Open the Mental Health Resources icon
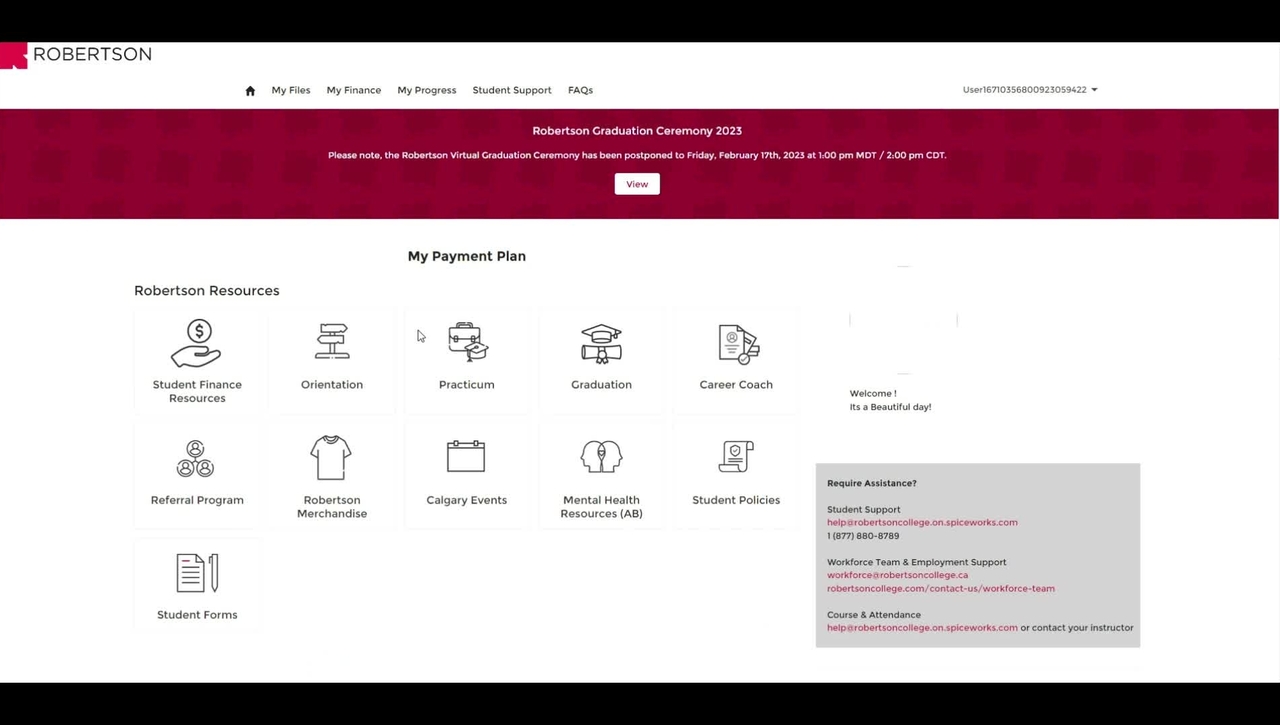Image resolution: width=1280 pixels, height=725 pixels. tap(601, 456)
